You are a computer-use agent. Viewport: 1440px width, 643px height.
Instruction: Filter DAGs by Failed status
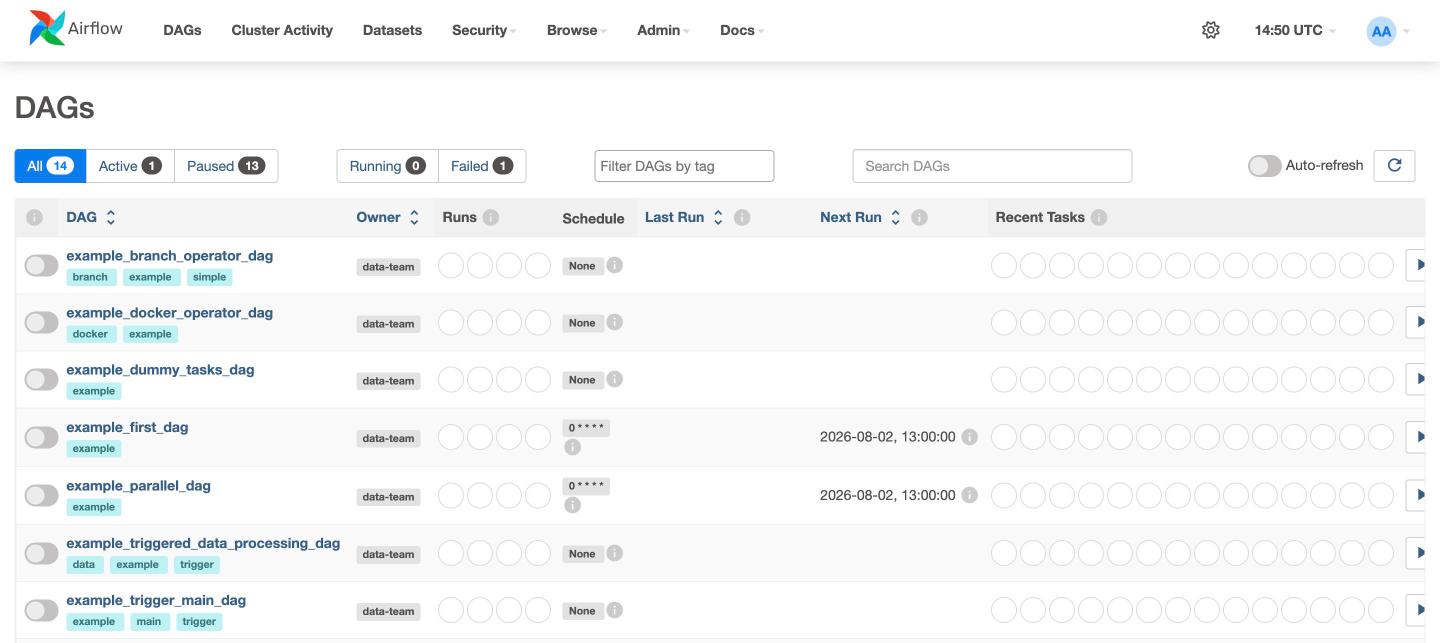click(482, 166)
